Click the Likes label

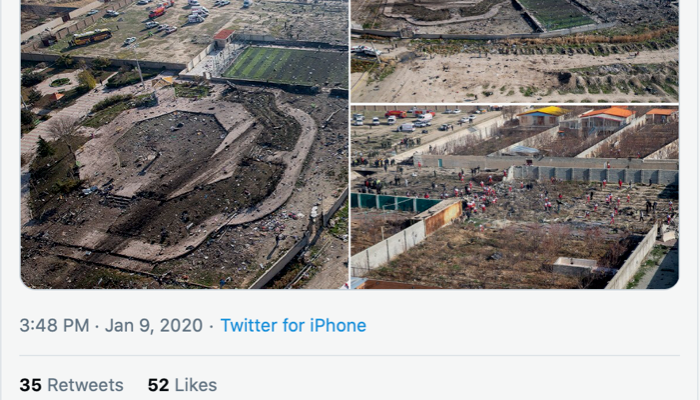[196, 385]
